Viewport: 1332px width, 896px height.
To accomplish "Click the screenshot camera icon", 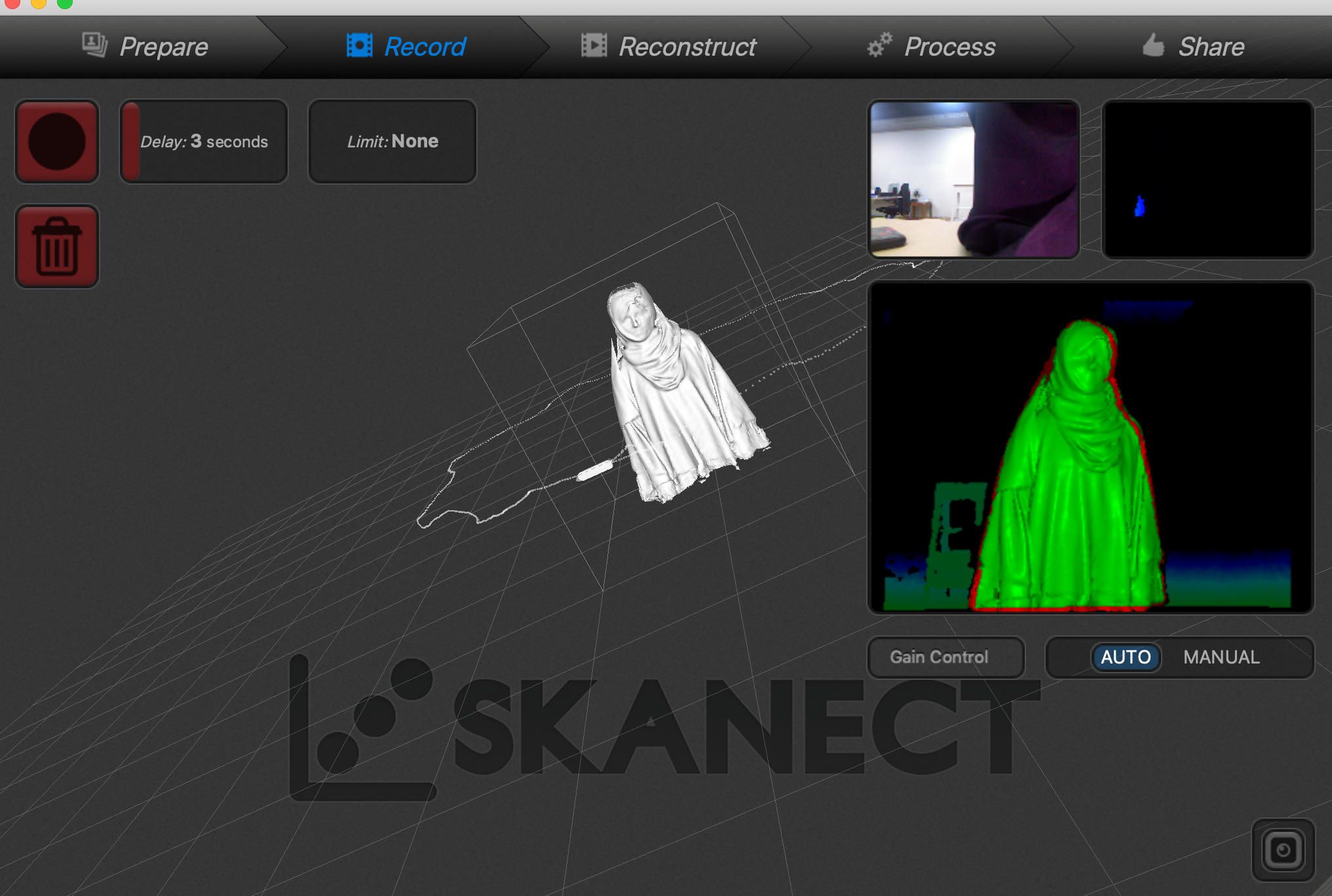I will tap(1282, 850).
